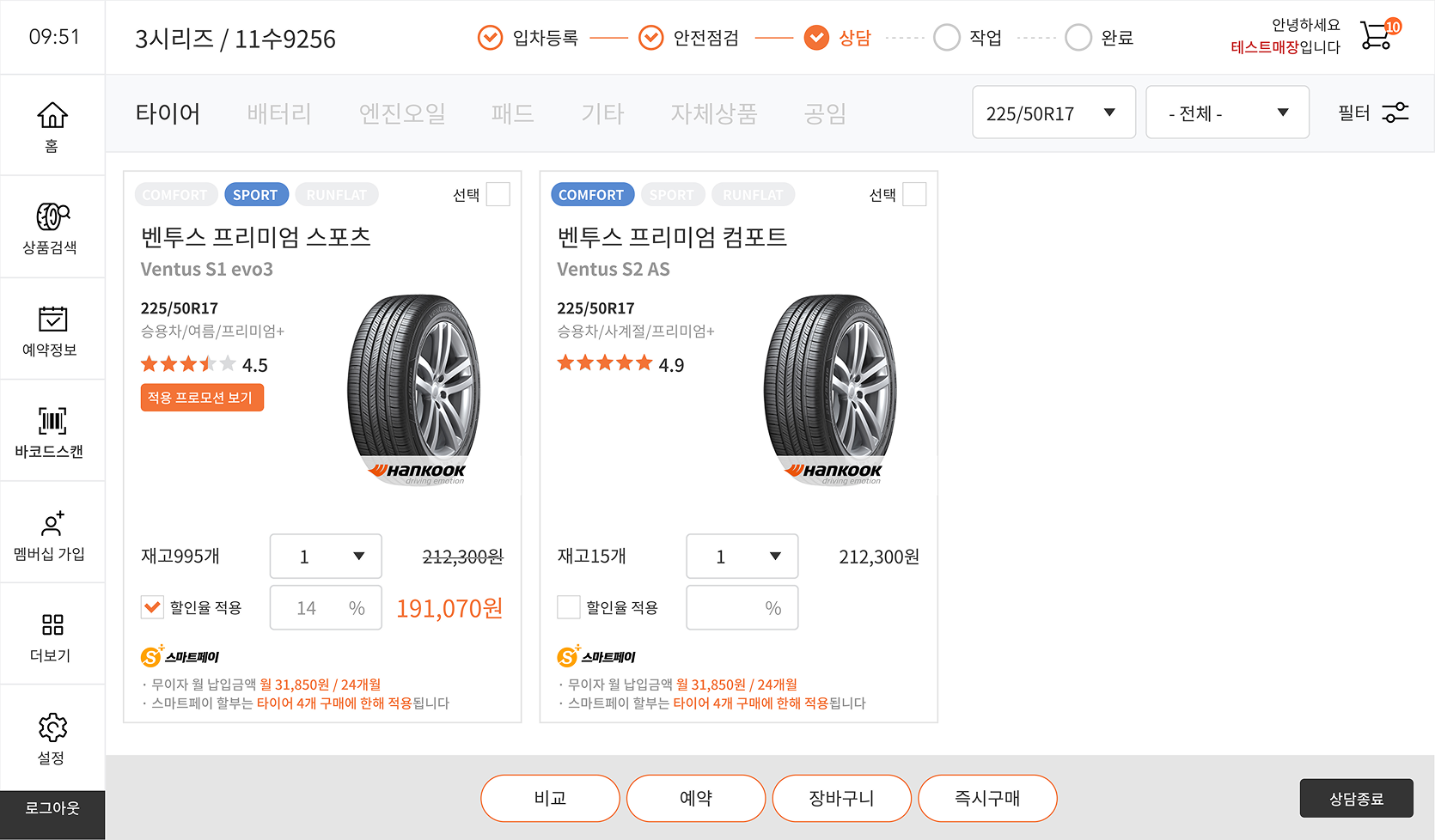The width and height of the screenshot is (1435, 840).
Task: Show 더보기 more options
Action: (52, 624)
